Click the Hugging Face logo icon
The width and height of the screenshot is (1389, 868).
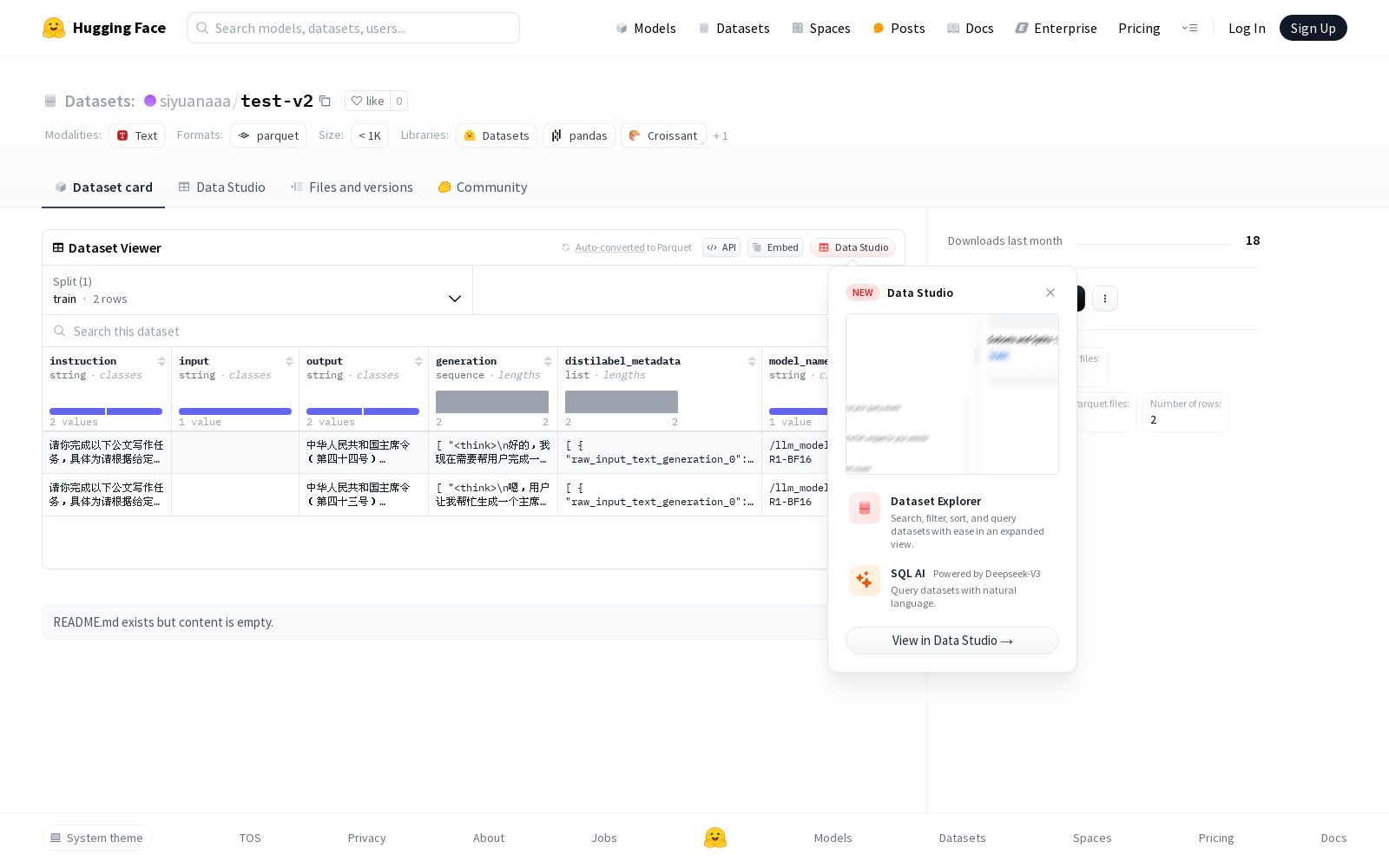click(x=54, y=28)
